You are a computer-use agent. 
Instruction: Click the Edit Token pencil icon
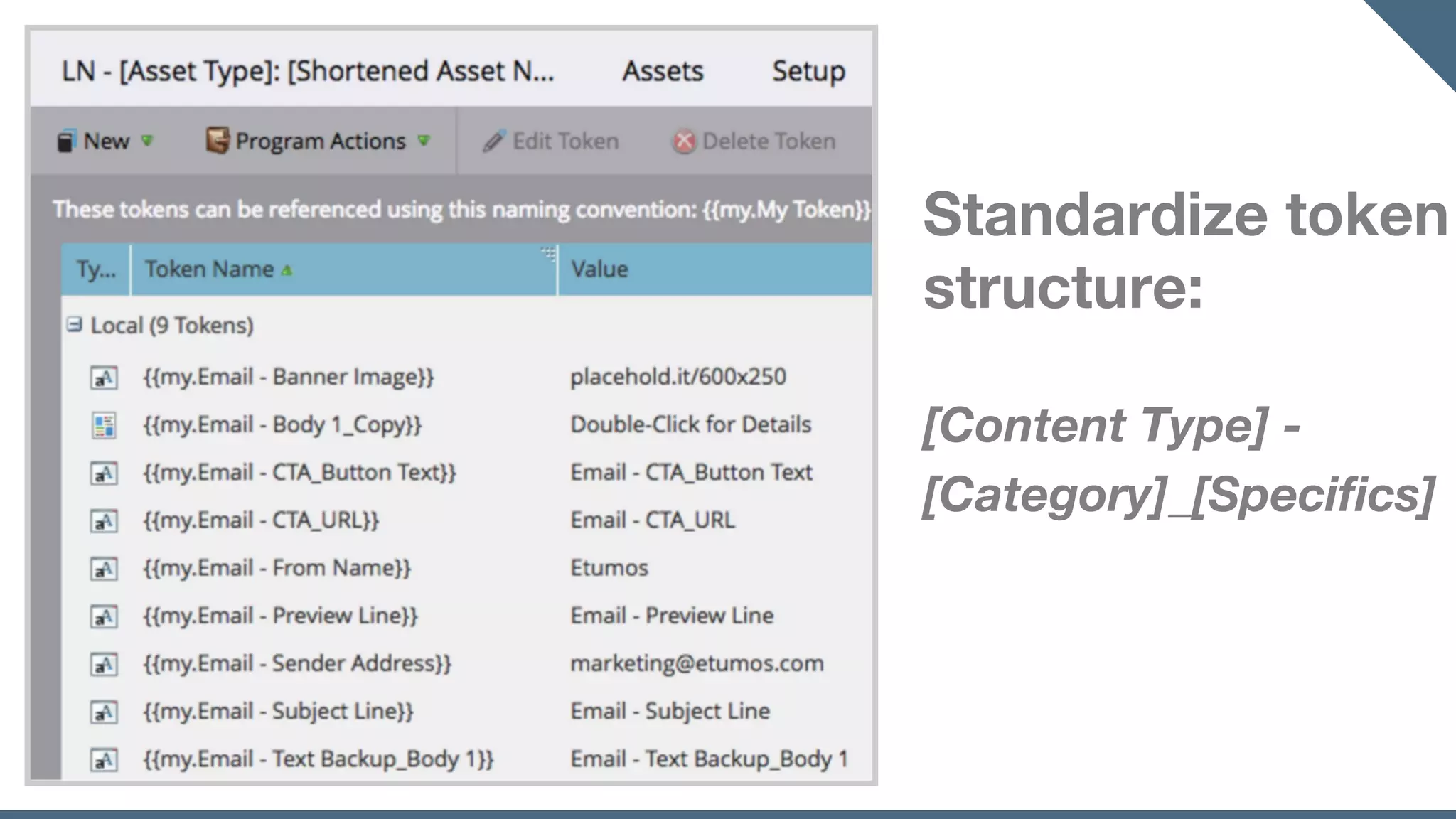pyautogui.click(x=494, y=141)
